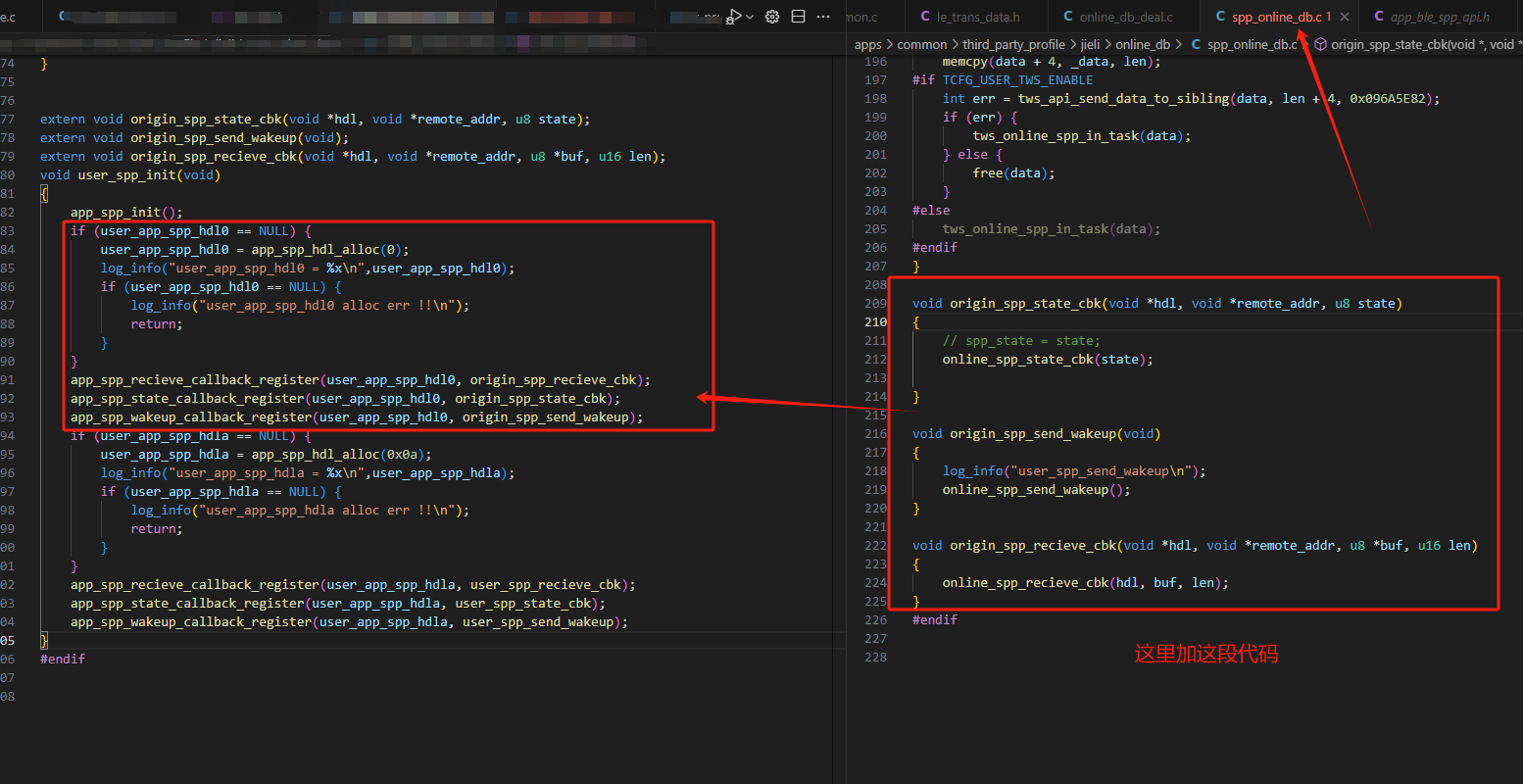Open the 'jieli' breadcrumb folder

pyautogui.click(x=1090, y=44)
